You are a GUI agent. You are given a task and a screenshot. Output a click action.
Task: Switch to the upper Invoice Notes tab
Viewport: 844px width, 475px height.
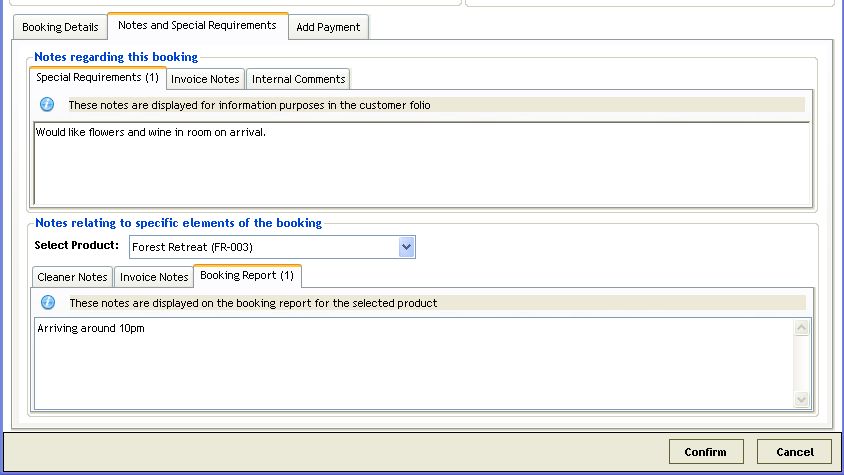tap(205, 79)
